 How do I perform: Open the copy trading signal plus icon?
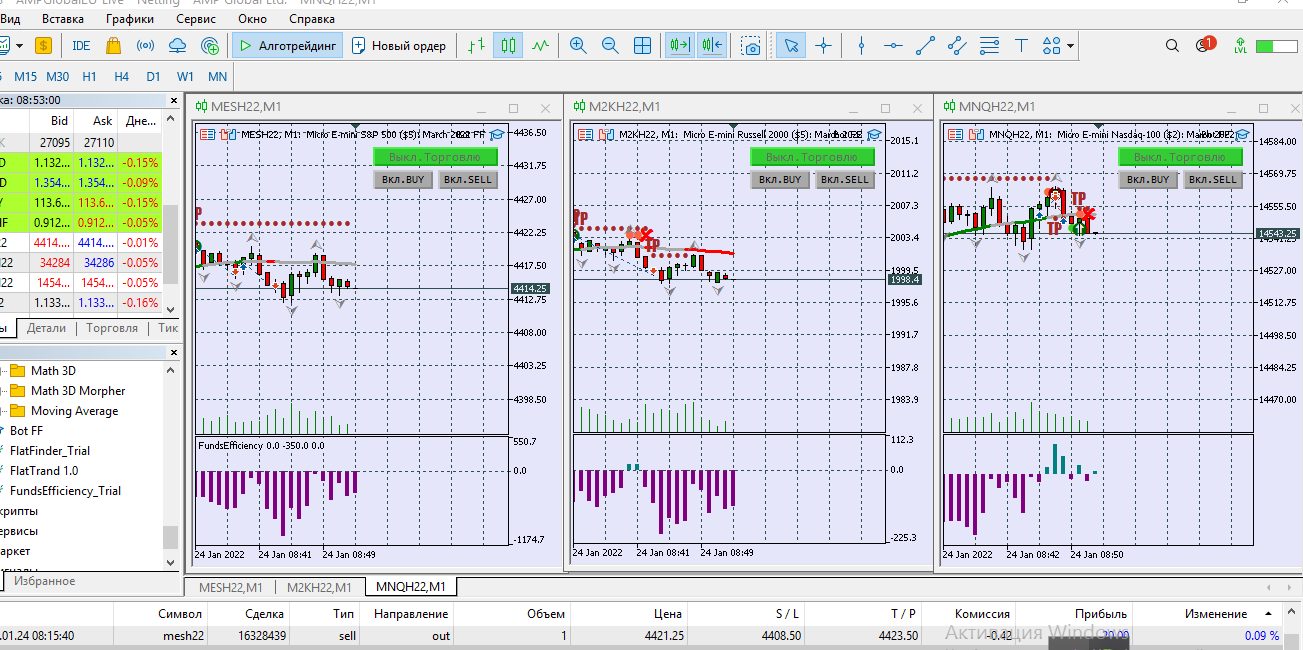click(210, 45)
